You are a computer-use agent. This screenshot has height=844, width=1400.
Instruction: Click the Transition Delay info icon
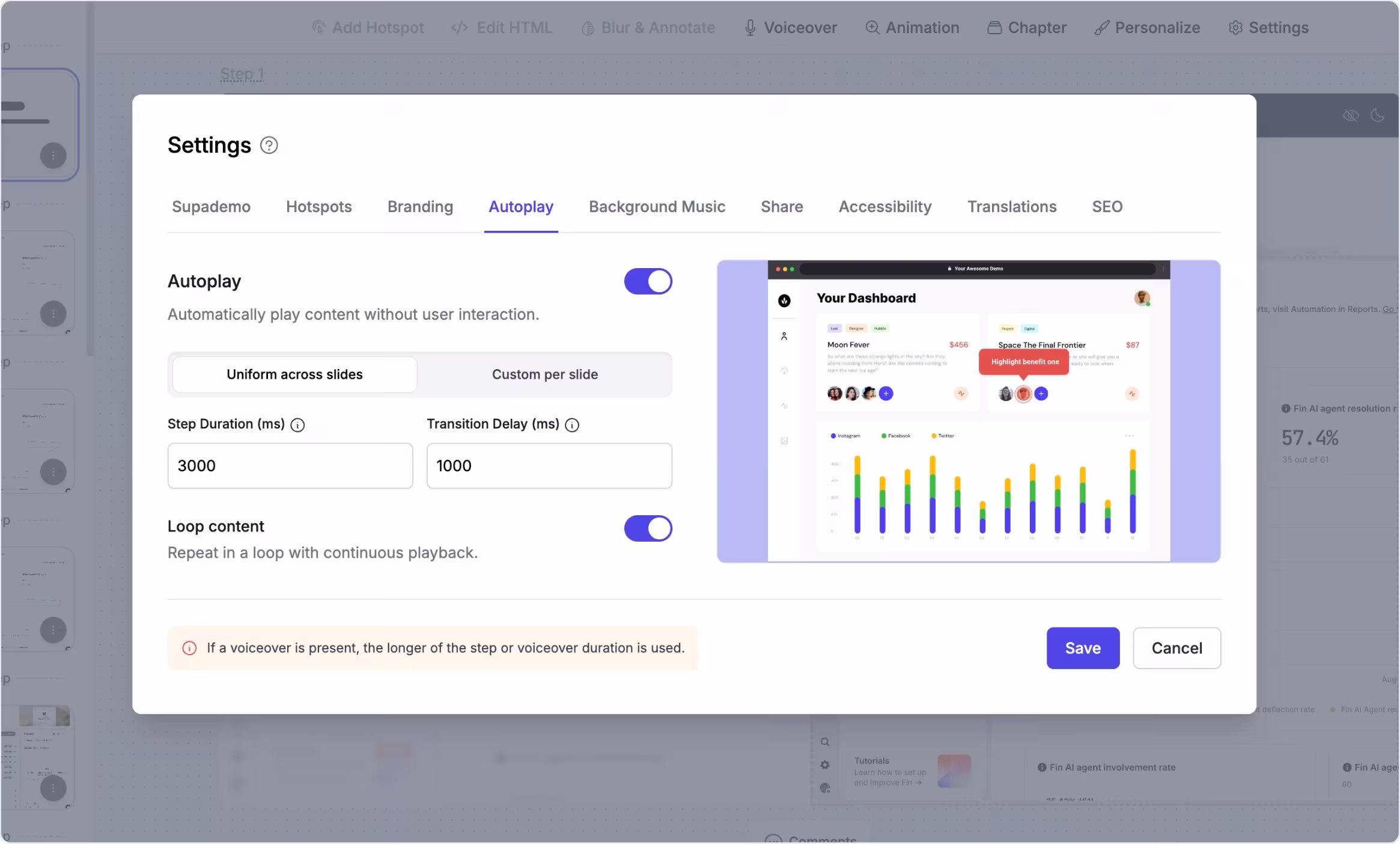572,425
